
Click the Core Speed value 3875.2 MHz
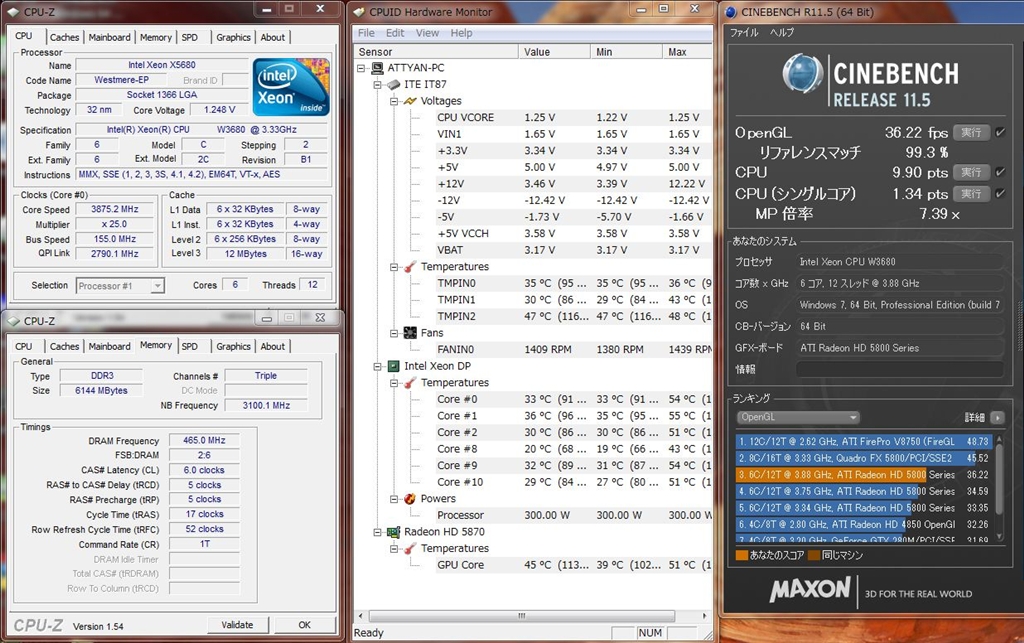click(115, 210)
